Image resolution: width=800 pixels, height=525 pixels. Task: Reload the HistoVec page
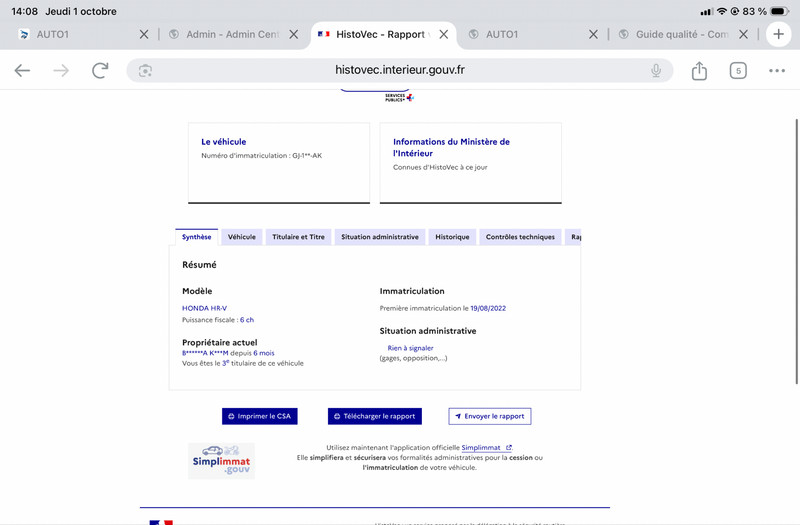click(x=100, y=70)
